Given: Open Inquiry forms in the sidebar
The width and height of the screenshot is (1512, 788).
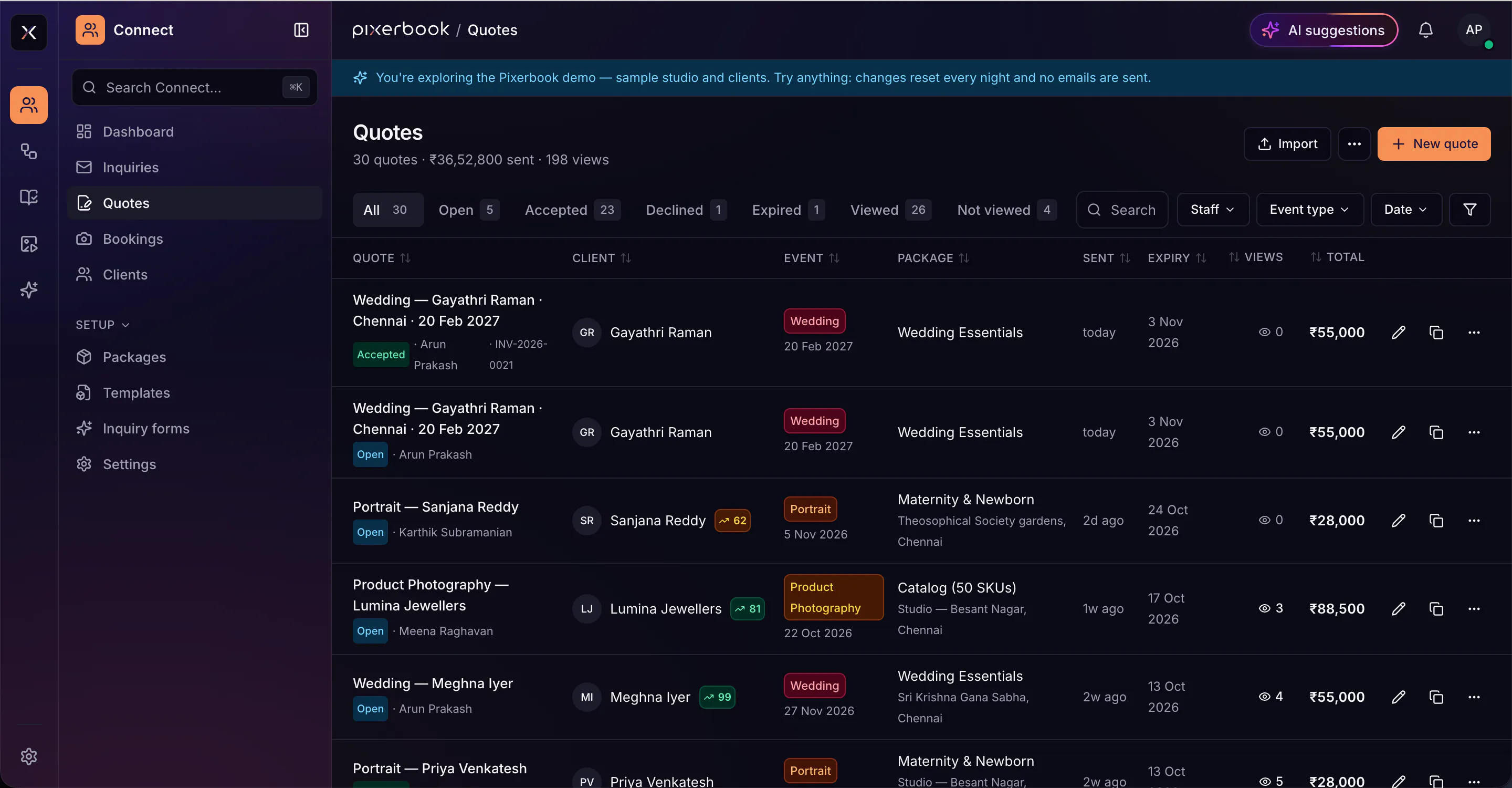Looking at the screenshot, I should tap(194, 429).
